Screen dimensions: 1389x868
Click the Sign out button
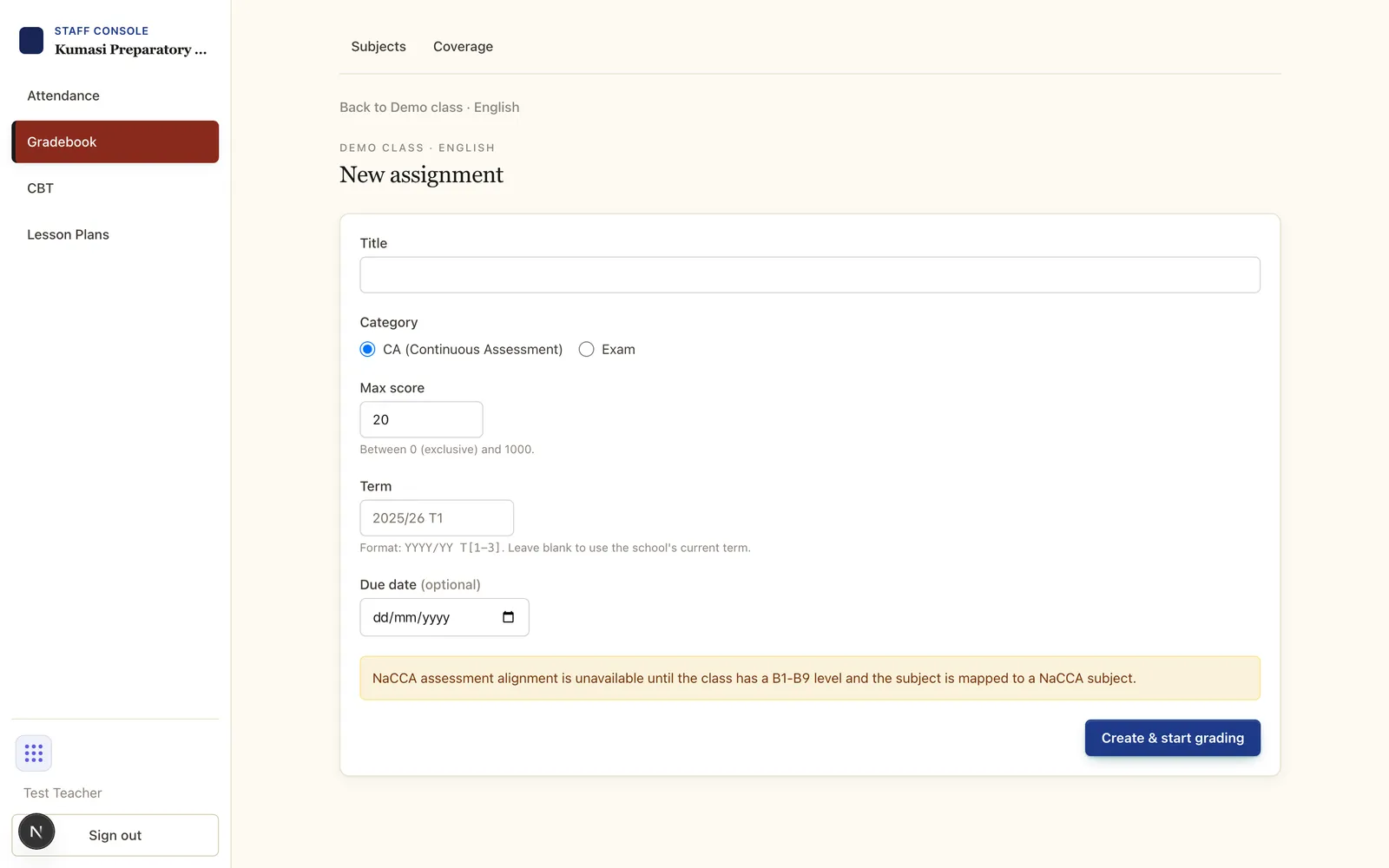[x=115, y=835]
